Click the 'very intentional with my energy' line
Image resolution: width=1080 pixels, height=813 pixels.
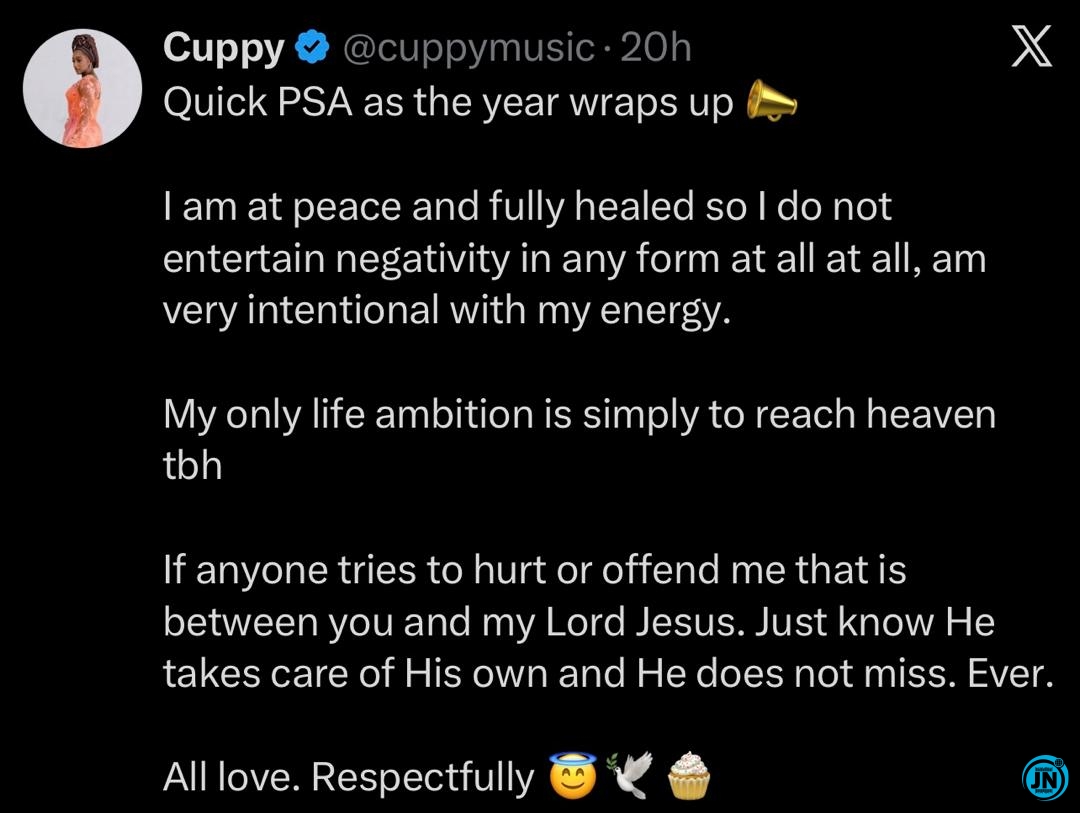coord(447,311)
